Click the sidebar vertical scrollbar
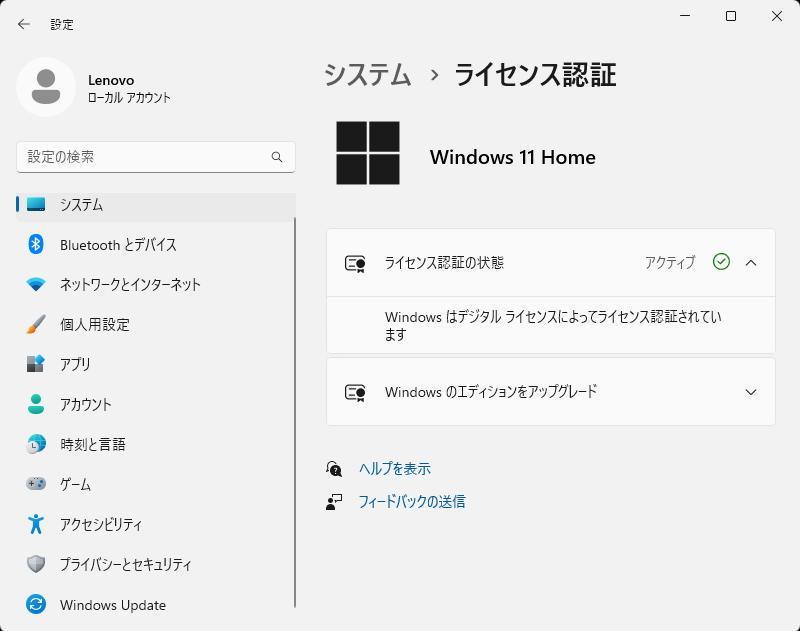 click(x=295, y=412)
